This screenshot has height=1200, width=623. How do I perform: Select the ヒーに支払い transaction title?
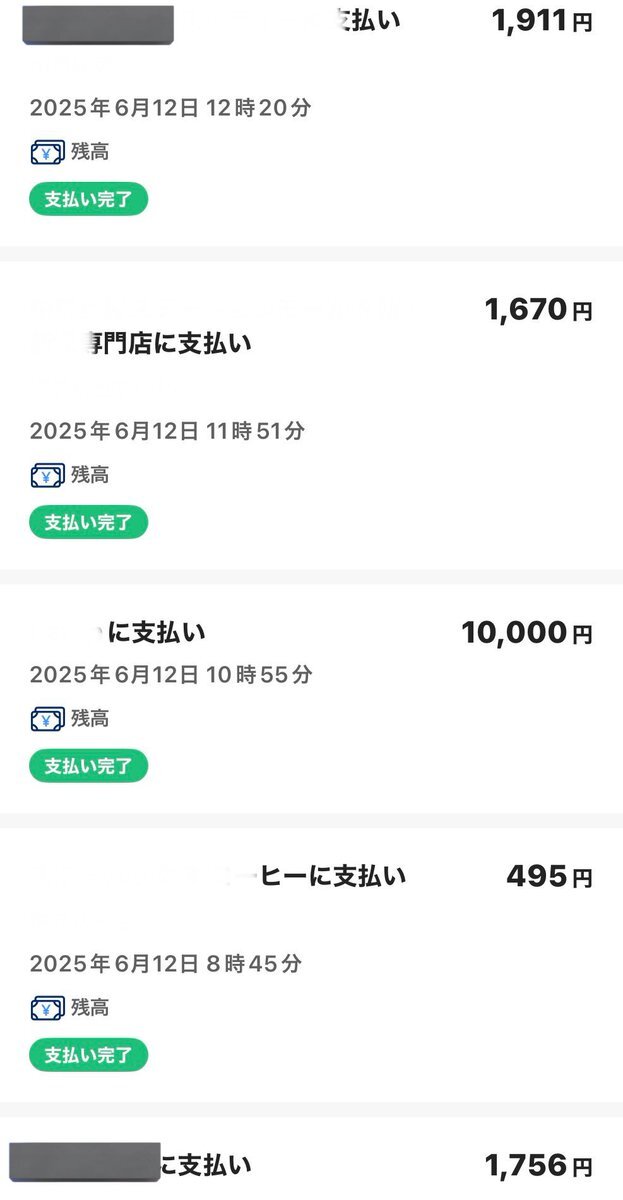point(333,876)
